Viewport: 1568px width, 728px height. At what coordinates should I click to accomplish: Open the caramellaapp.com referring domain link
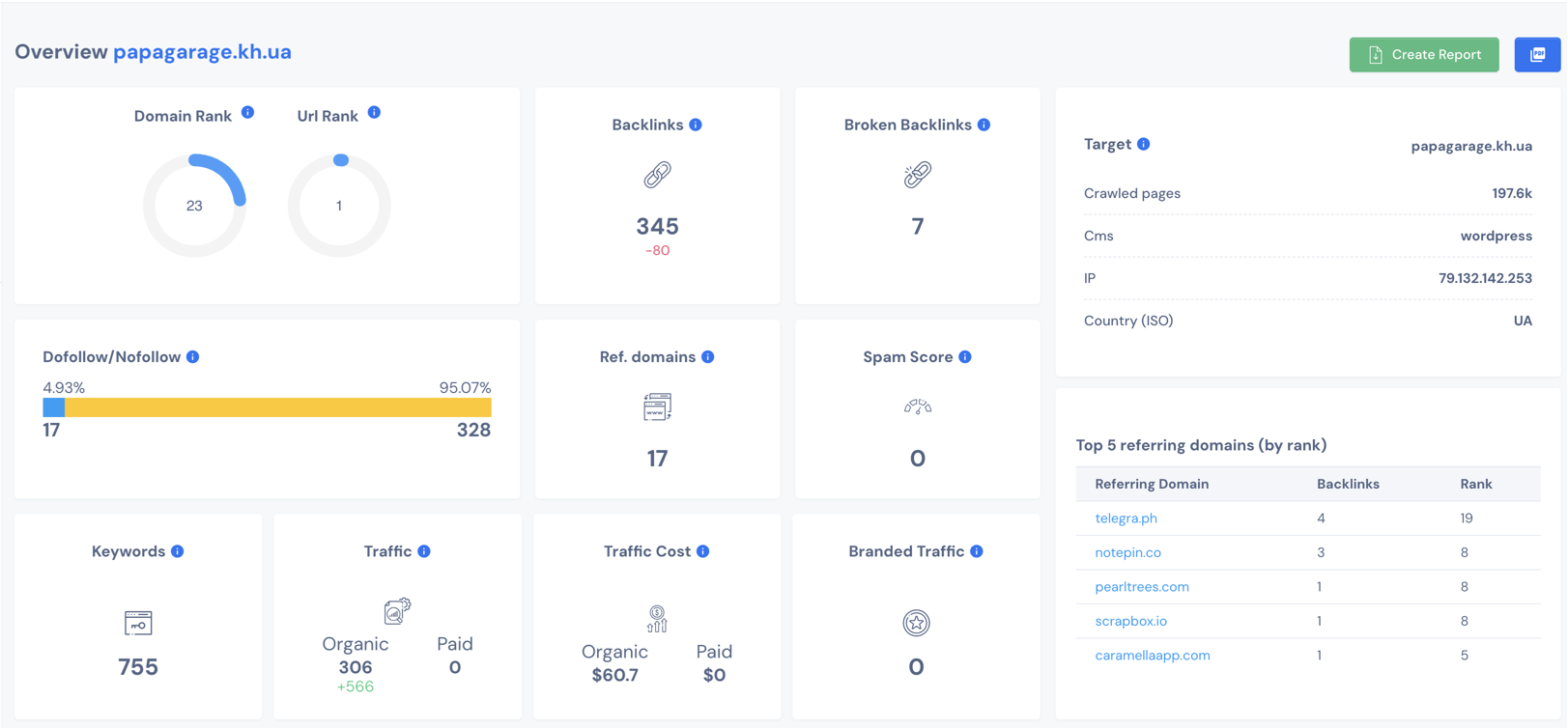tap(1152, 656)
